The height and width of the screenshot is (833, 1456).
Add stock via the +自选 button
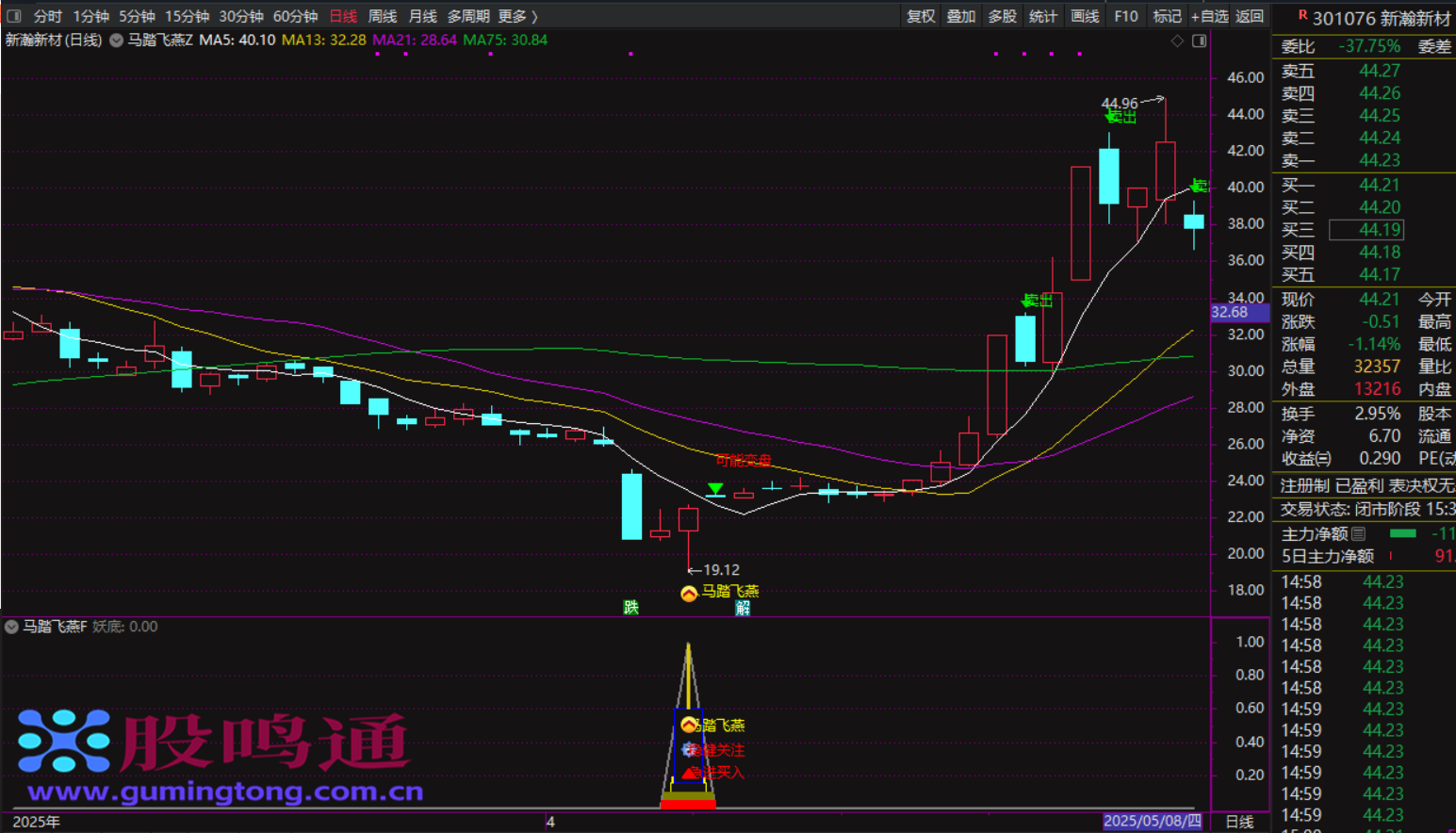tap(1209, 16)
